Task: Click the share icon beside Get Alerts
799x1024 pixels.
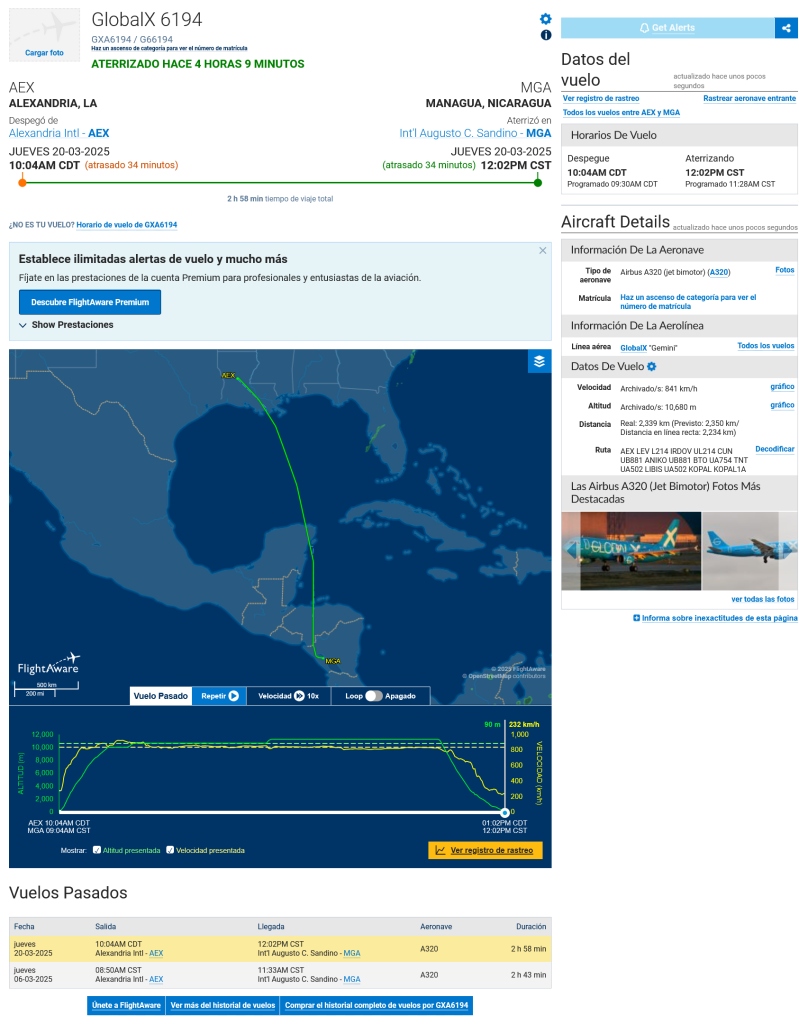Action: (x=787, y=27)
